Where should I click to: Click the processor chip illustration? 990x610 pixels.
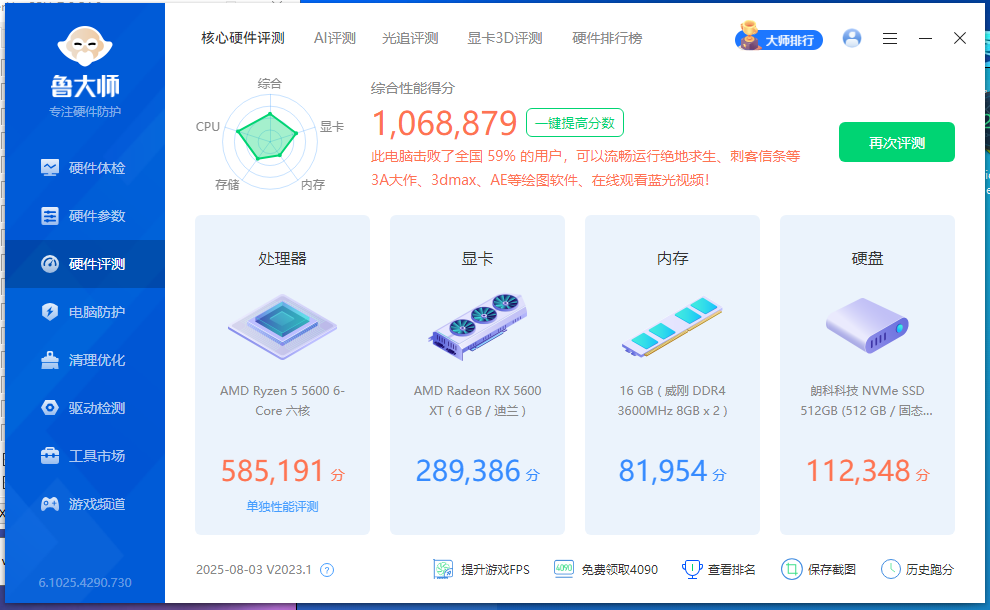point(282,326)
